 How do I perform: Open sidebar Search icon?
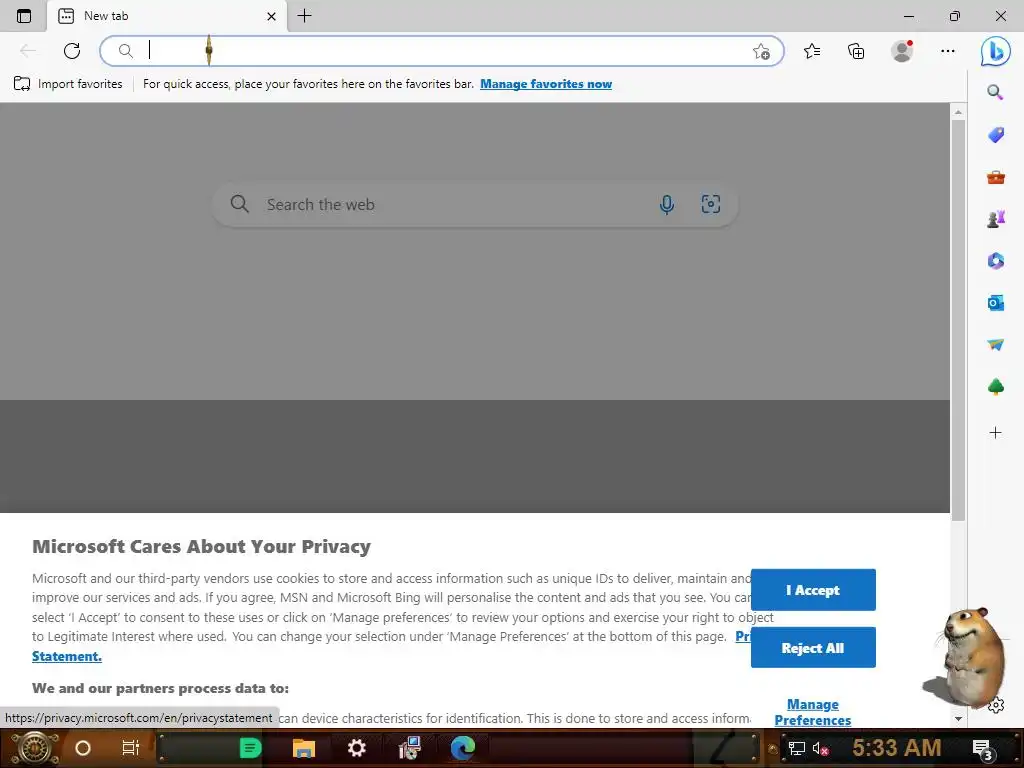click(995, 92)
